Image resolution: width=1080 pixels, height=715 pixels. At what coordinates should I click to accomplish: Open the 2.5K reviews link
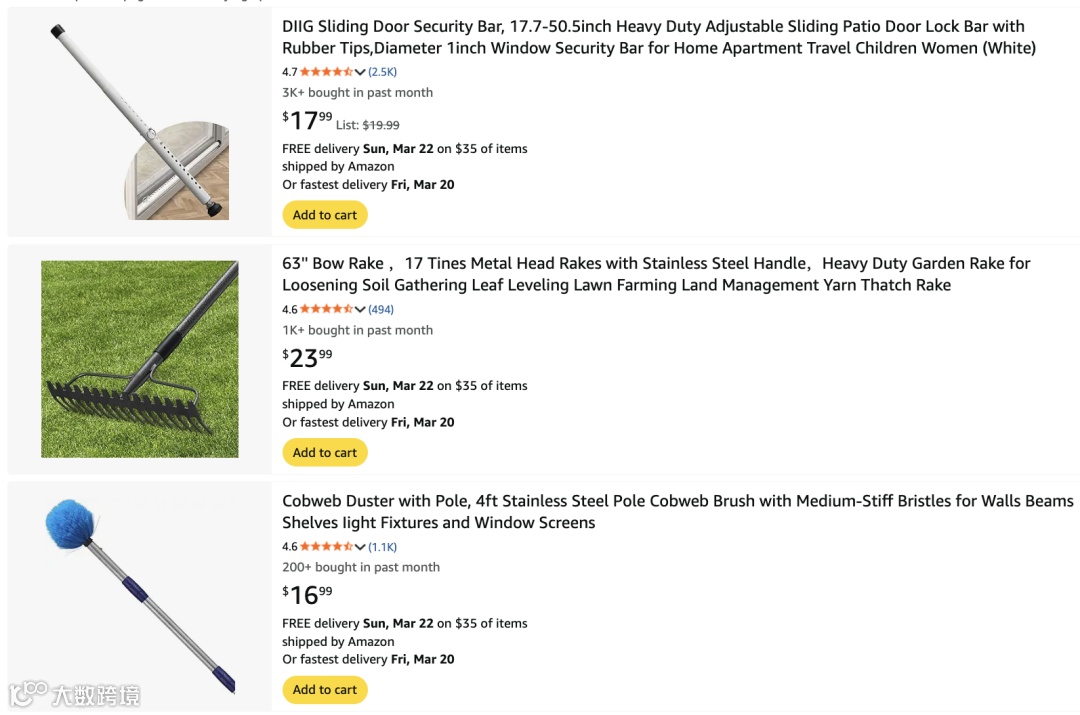pos(383,72)
